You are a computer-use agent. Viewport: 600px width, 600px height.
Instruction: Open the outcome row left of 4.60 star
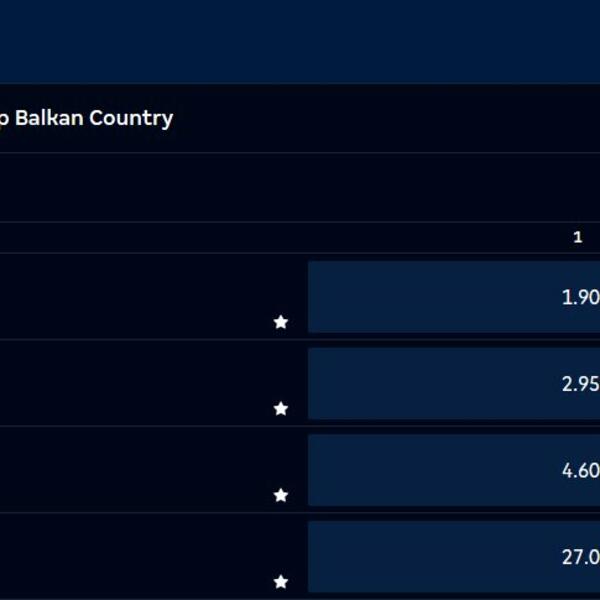coord(130,470)
